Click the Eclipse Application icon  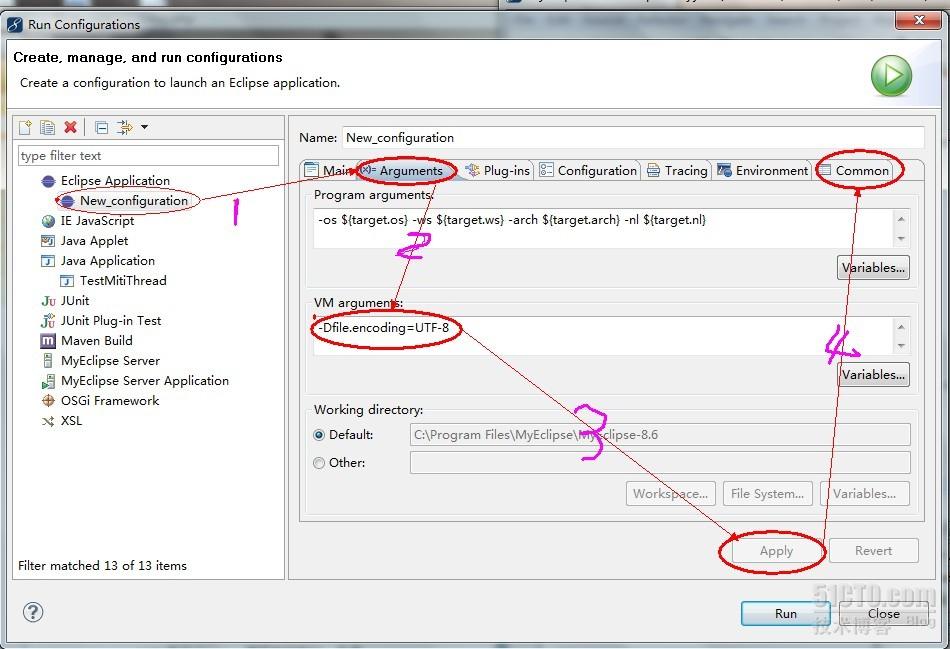[48, 181]
